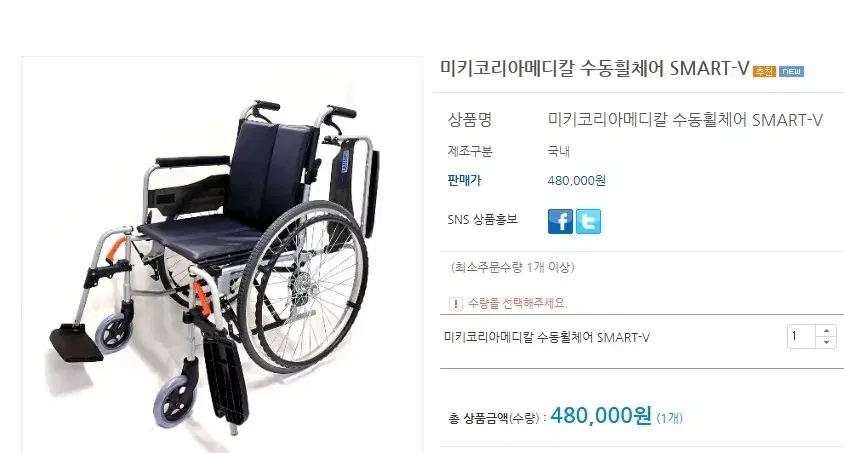
Task: Select the 480,000원 sale price value
Action: point(576,181)
